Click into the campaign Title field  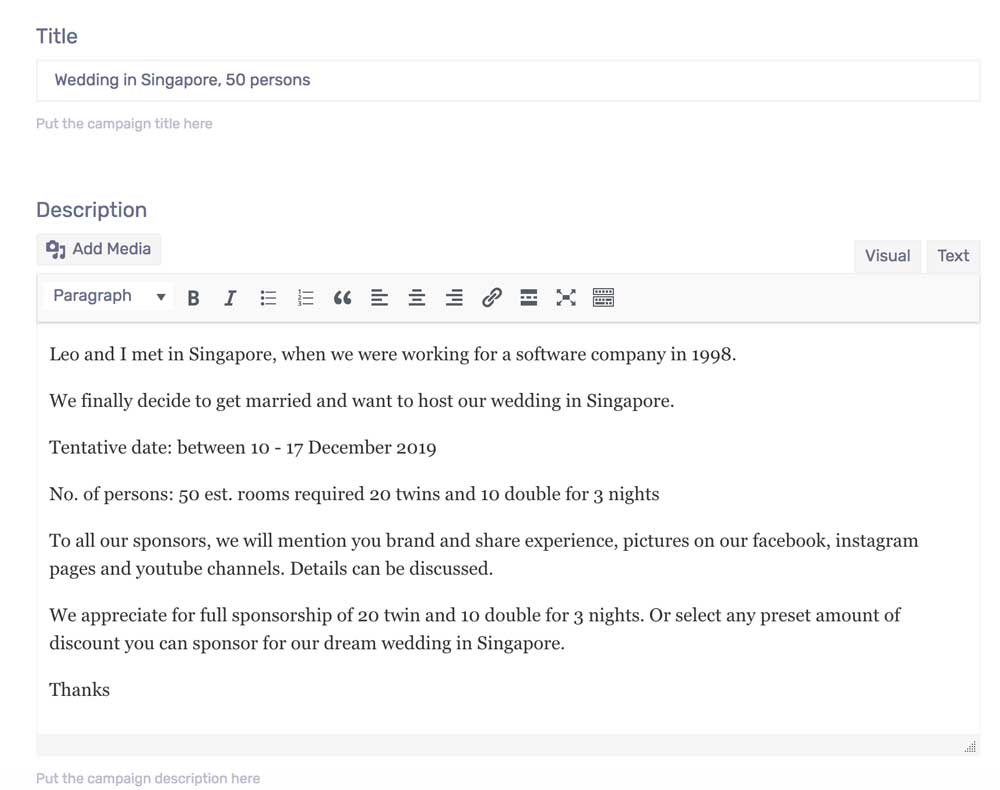point(507,80)
